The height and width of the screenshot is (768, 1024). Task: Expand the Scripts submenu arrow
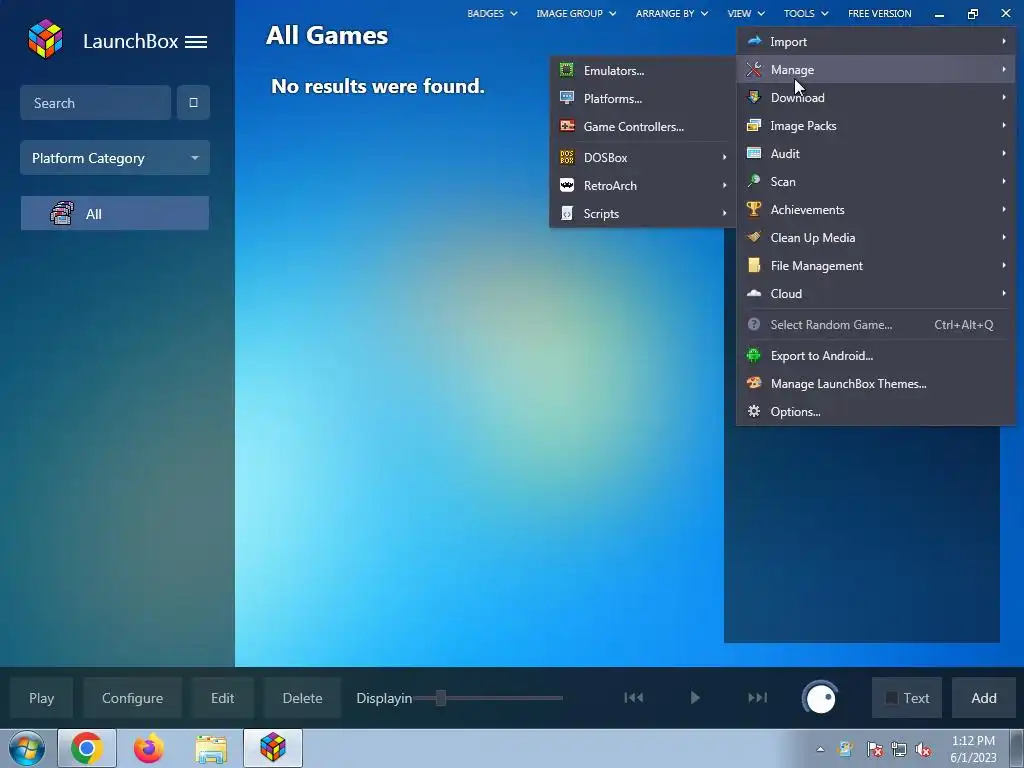(x=724, y=214)
